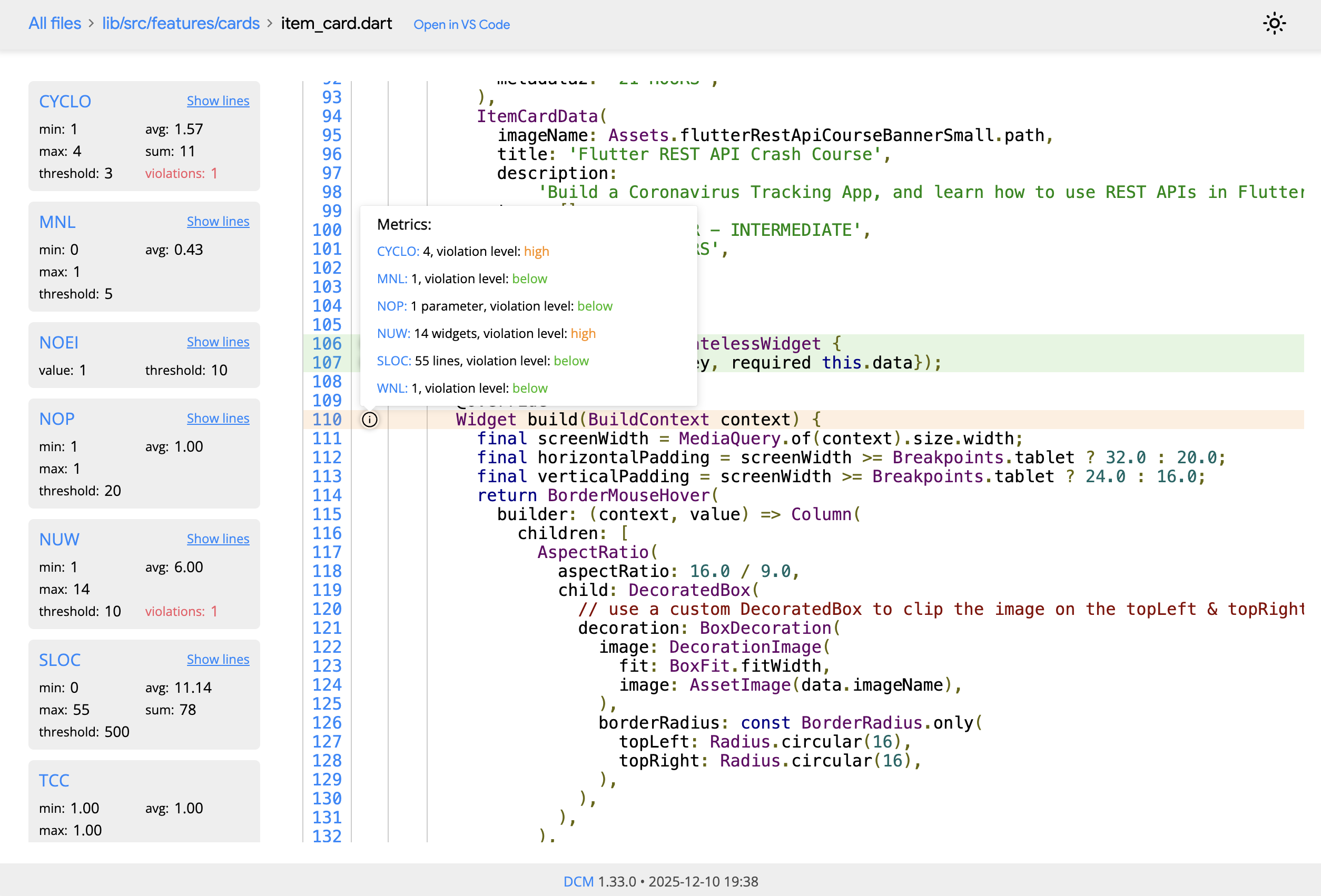
Task: Show lines for the NUW metric
Action: 218,538
